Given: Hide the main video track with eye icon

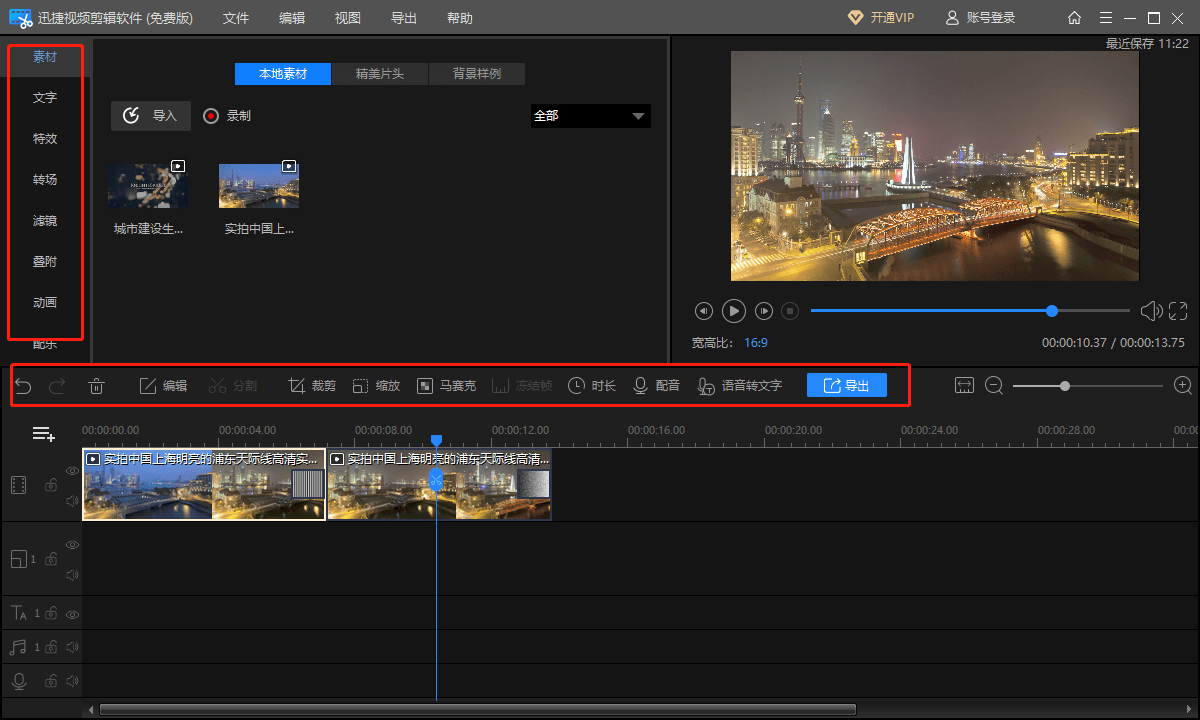Looking at the screenshot, I should [72, 470].
